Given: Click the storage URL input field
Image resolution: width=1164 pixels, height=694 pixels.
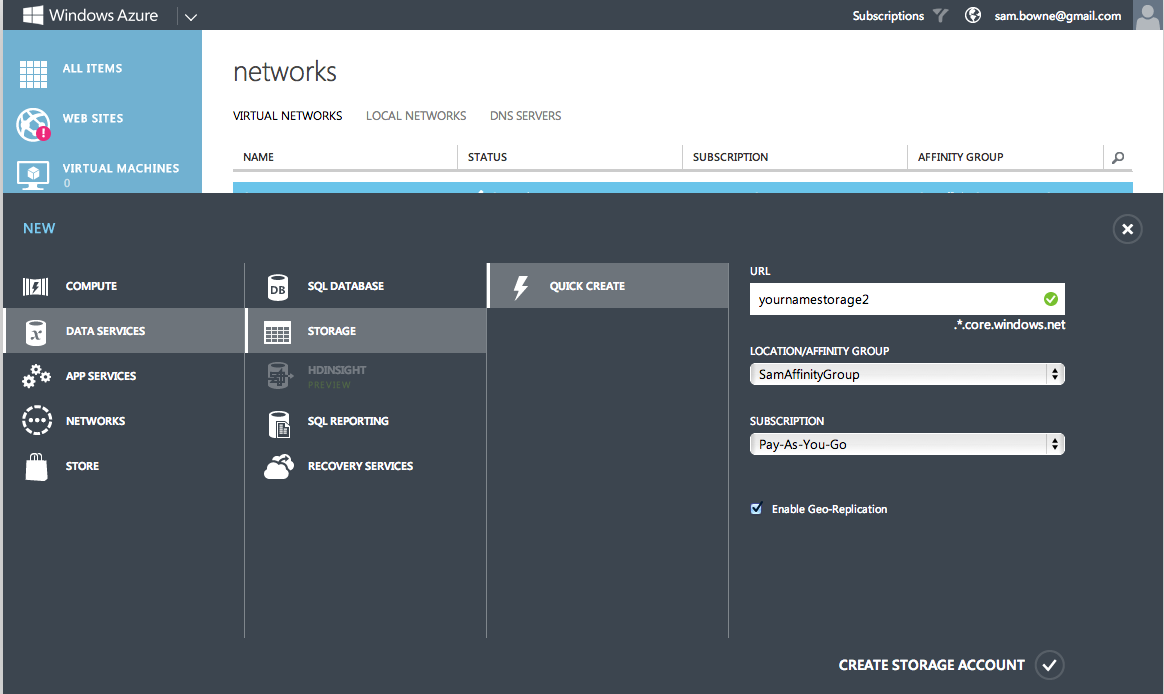Looking at the screenshot, I should pyautogui.click(x=895, y=299).
